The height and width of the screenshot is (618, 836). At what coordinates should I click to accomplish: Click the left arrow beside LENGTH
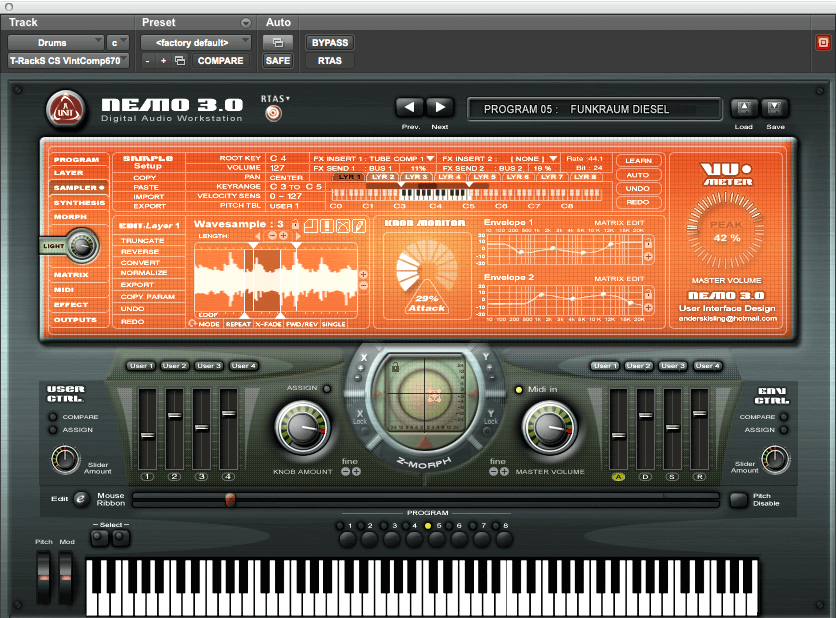[258, 236]
